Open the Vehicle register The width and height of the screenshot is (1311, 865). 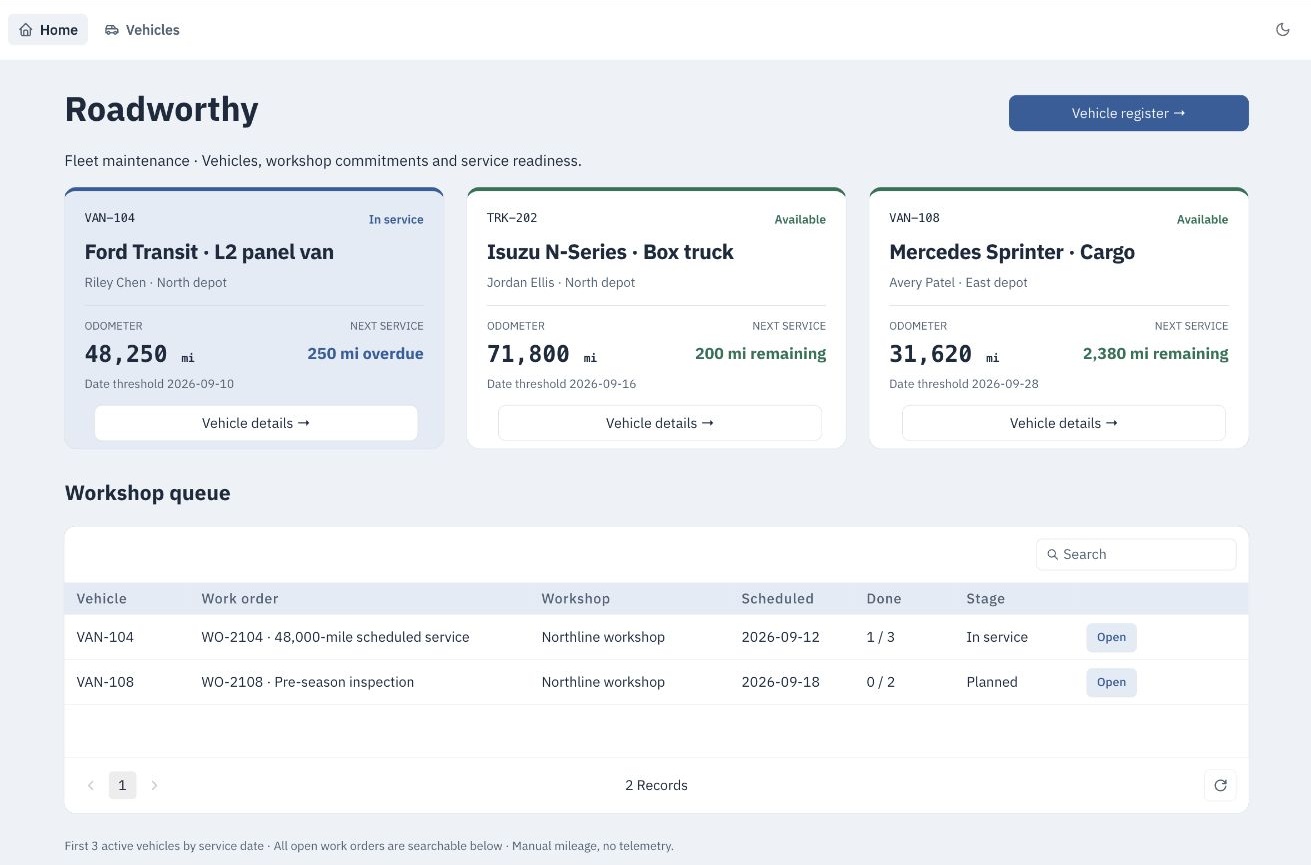[1128, 113]
